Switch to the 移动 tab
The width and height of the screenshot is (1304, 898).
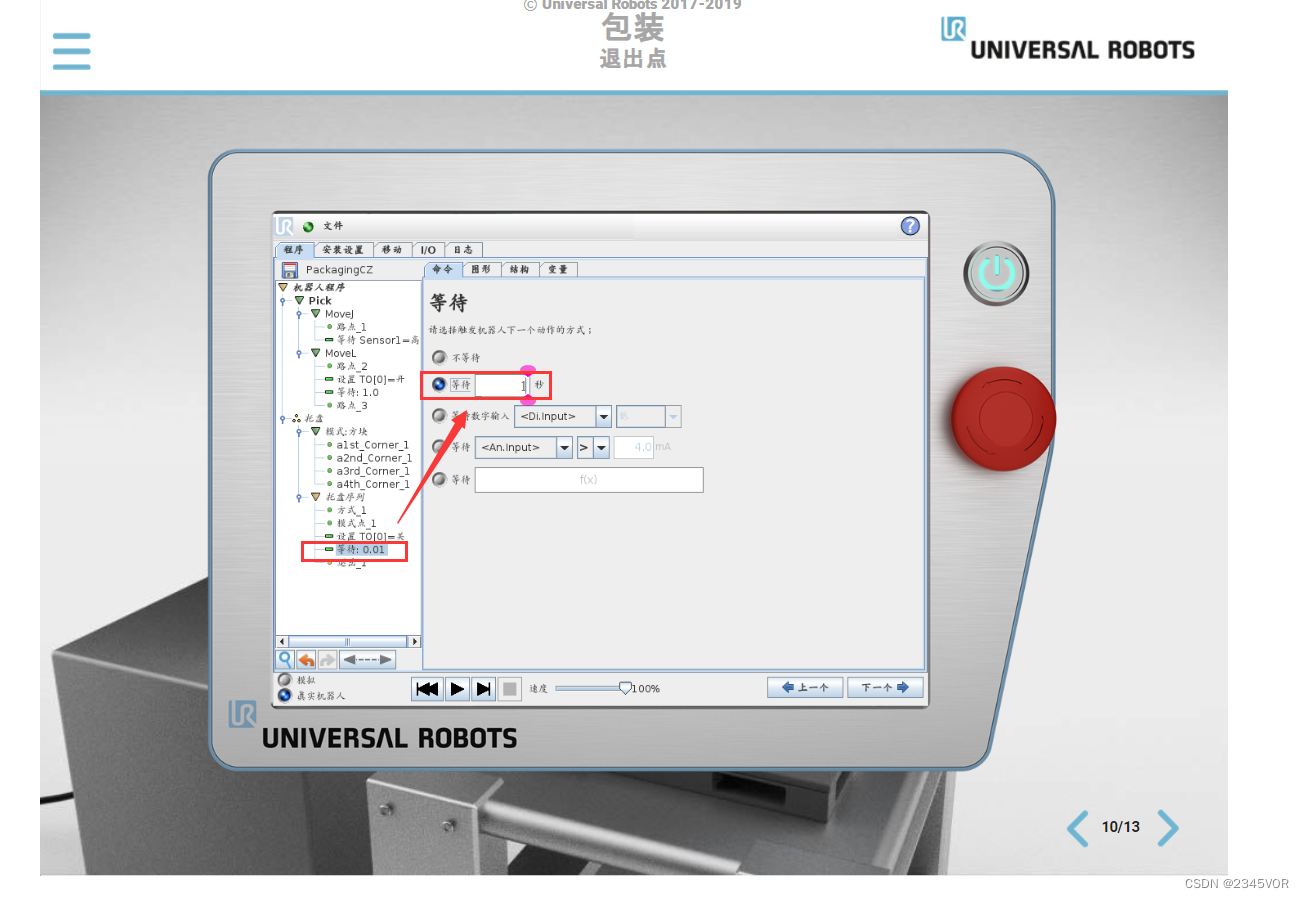[x=391, y=250]
